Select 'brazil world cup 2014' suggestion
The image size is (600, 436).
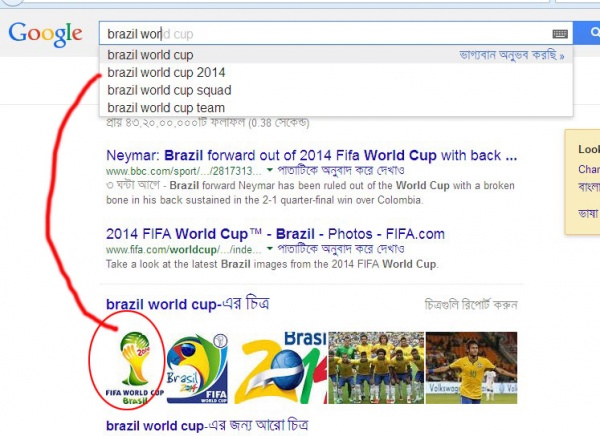(x=166, y=72)
